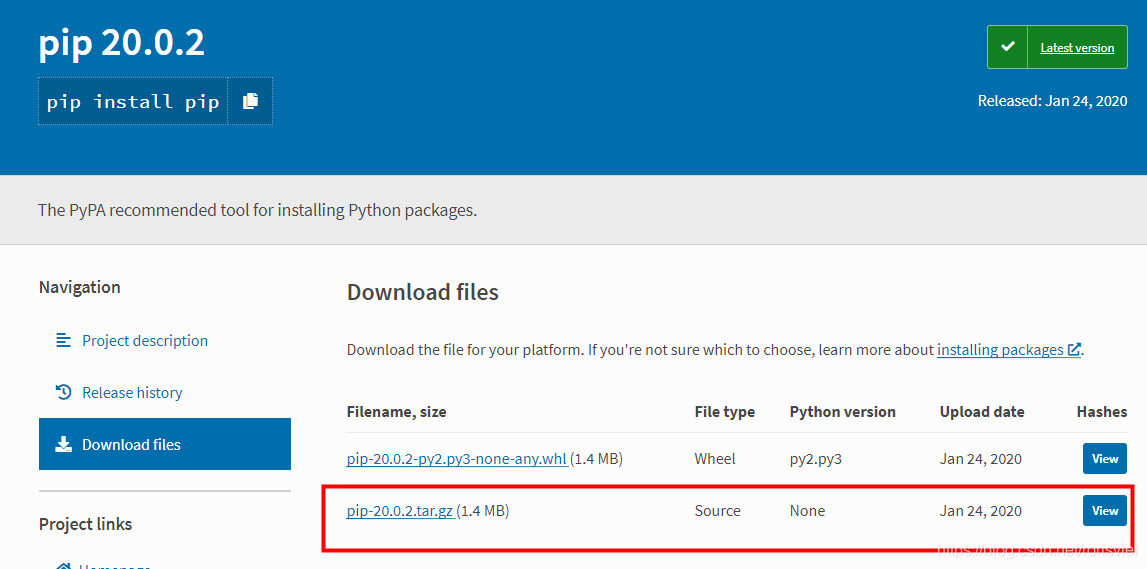Viewport: 1147px width, 569px height.
Task: Click the pip install pip command text
Action: point(133,102)
